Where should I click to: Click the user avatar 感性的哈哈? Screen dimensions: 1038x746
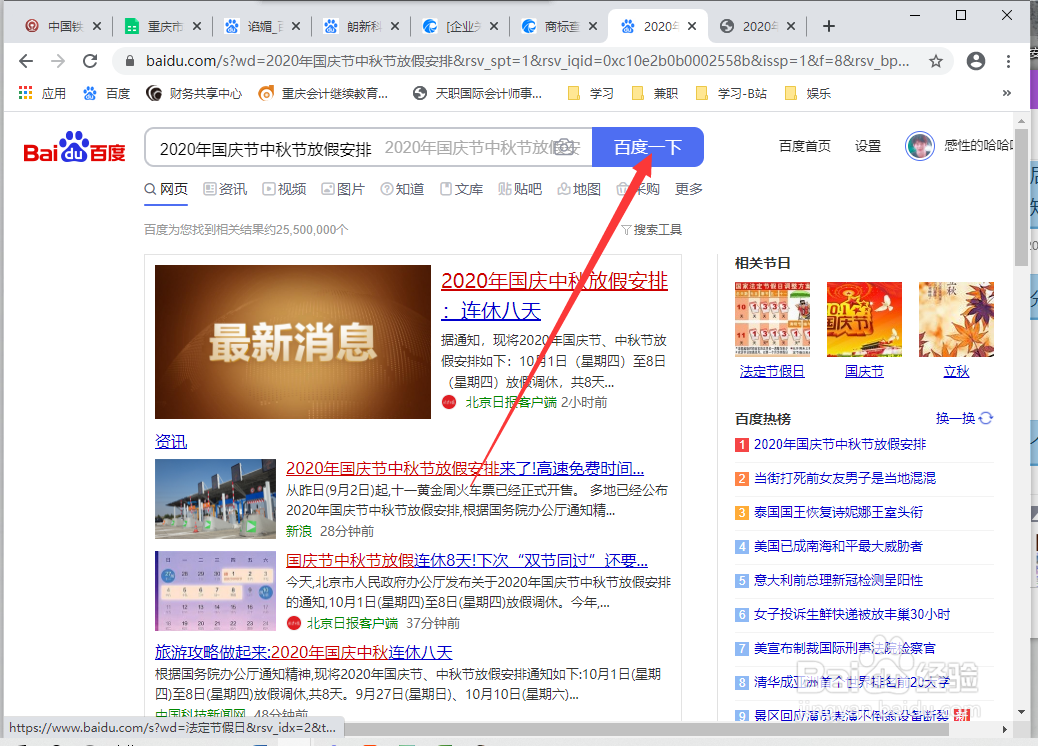tap(920, 146)
